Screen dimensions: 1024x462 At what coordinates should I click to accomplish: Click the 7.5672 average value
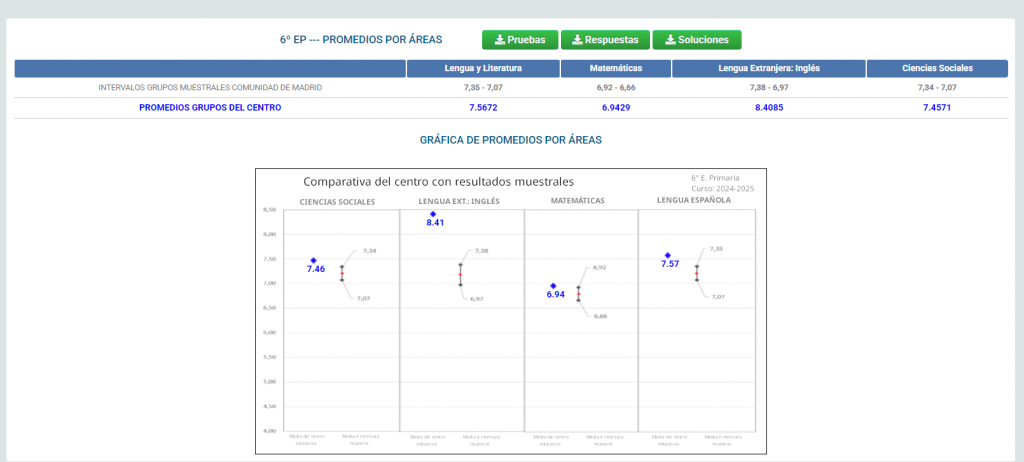(x=483, y=108)
